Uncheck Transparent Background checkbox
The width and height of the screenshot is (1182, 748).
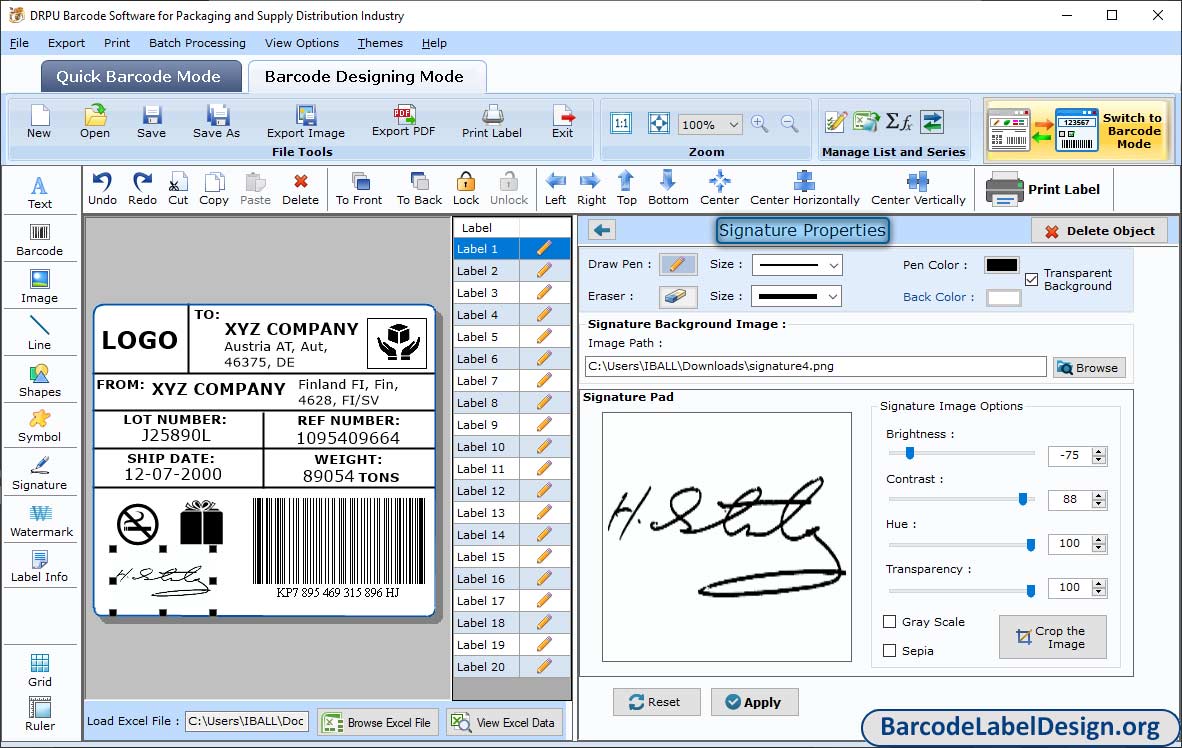1031,279
